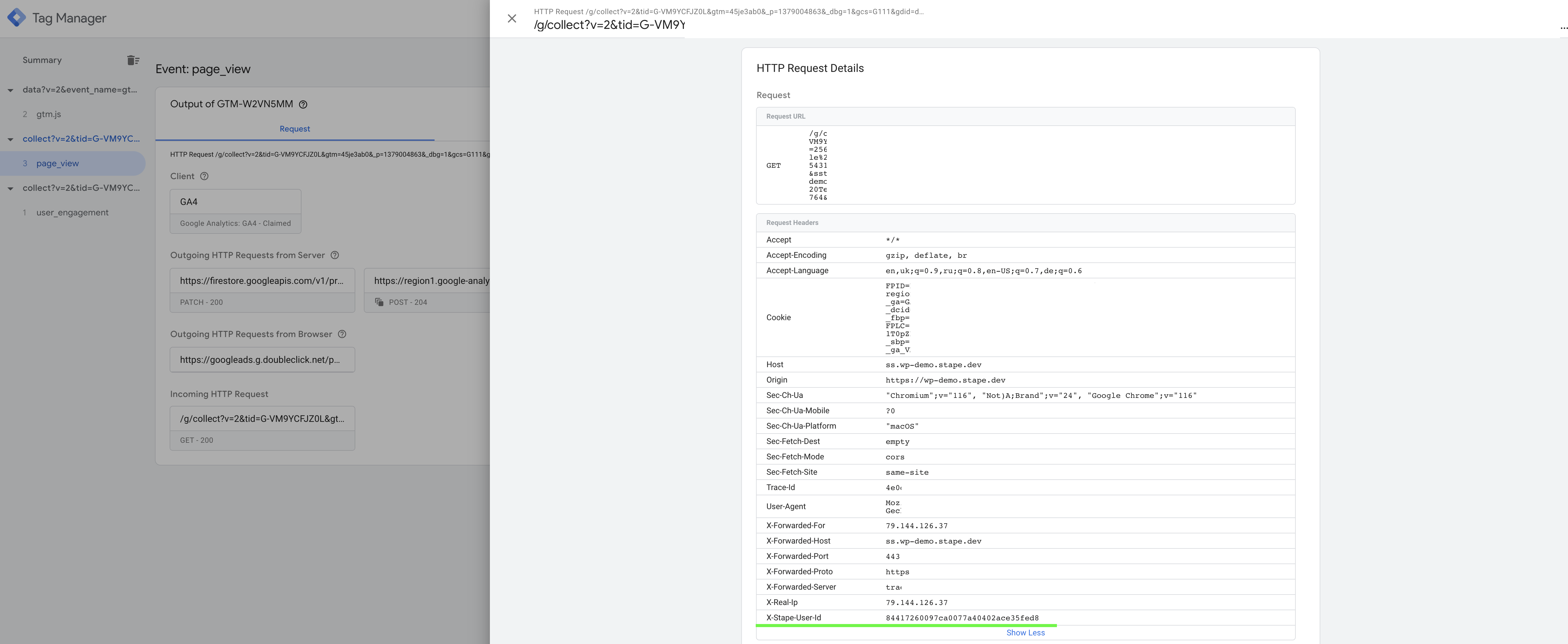Click the X-Forwarded-For IP 79.144.126.37
This screenshot has width=1568, height=644.
click(917, 526)
